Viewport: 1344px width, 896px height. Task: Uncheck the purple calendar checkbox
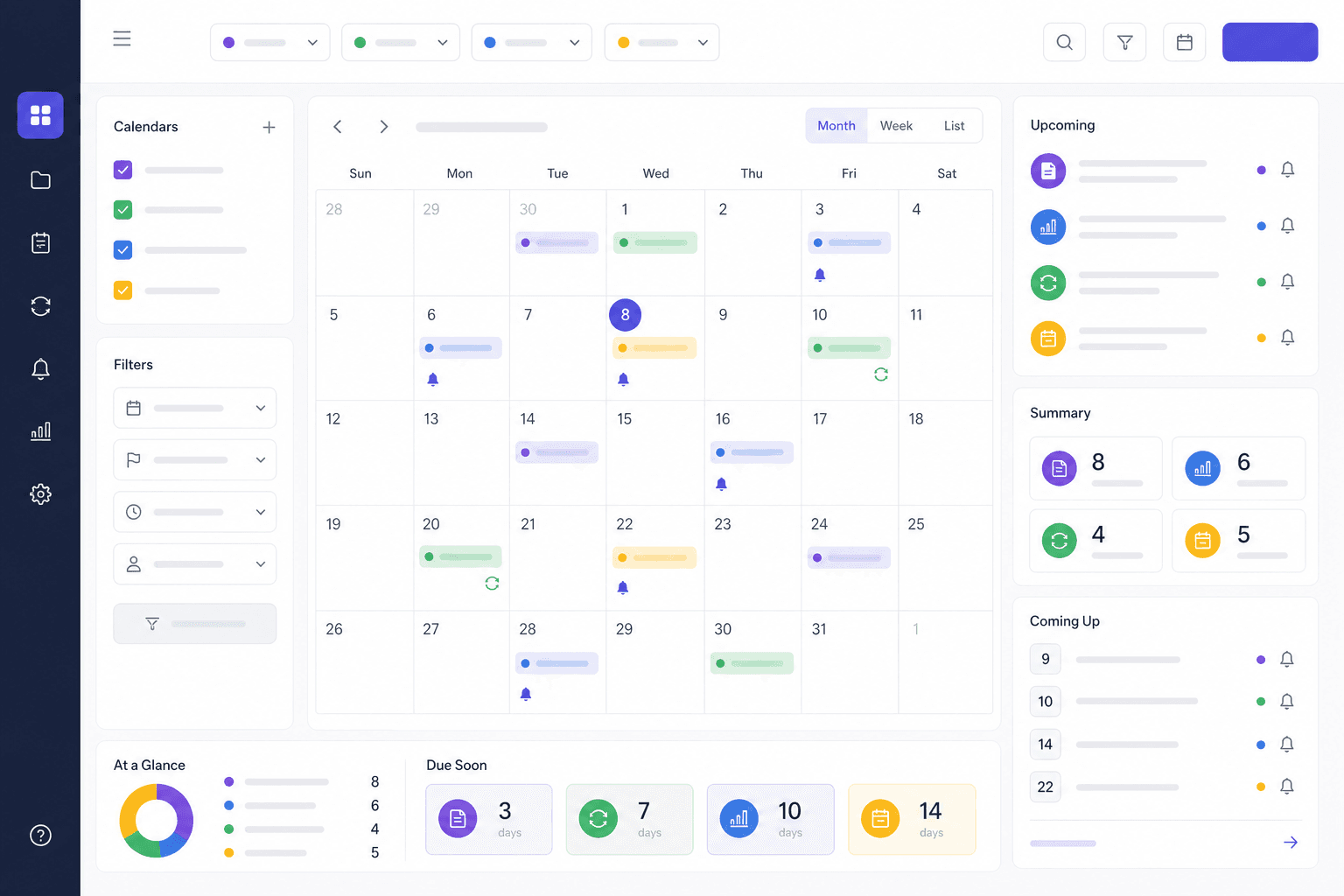pos(123,170)
